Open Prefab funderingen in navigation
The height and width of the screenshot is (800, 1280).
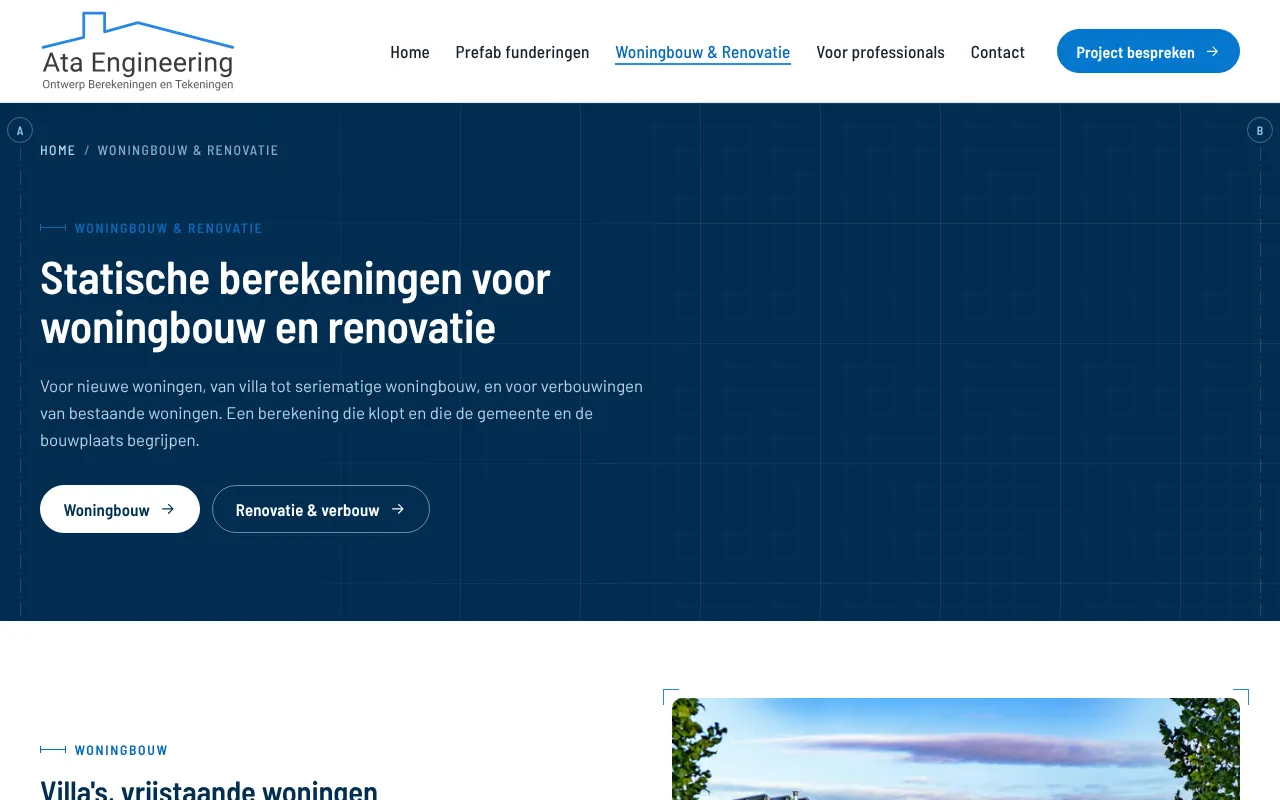tap(522, 52)
